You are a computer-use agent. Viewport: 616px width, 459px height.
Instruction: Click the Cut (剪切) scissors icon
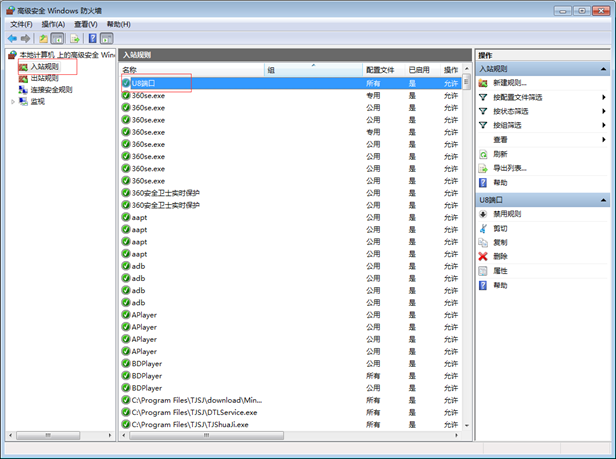484,228
